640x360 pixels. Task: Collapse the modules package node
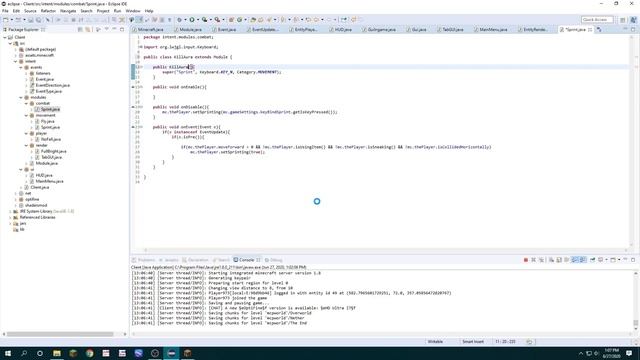[21, 98]
